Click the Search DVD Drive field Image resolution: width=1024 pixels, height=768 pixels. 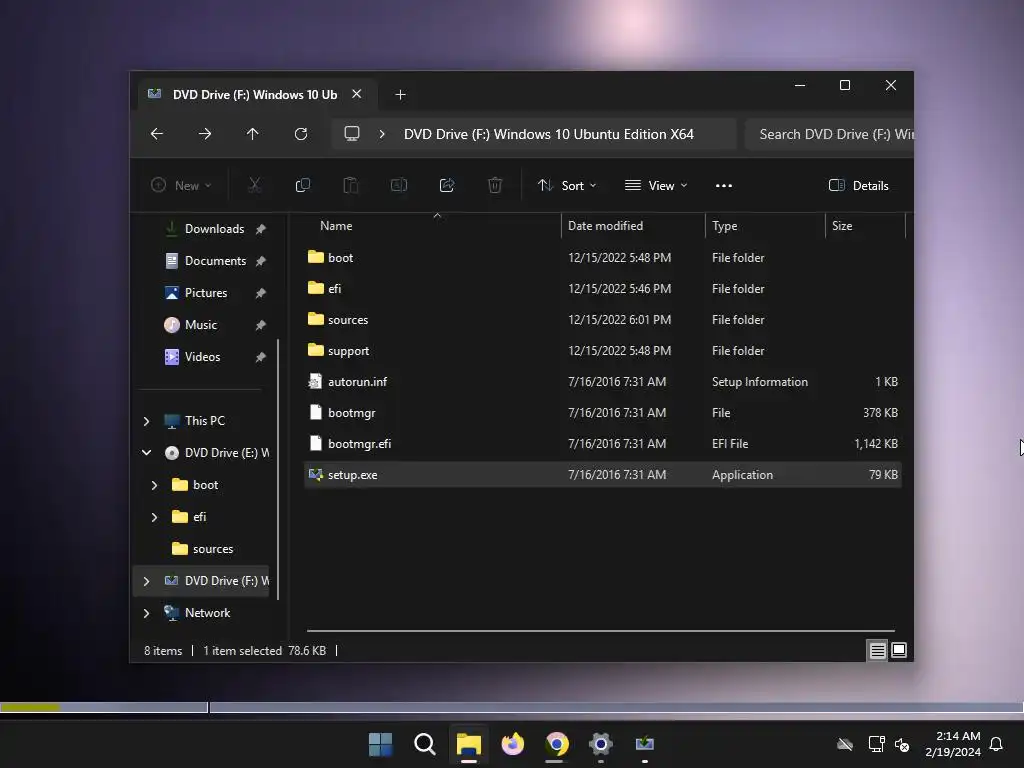point(829,134)
